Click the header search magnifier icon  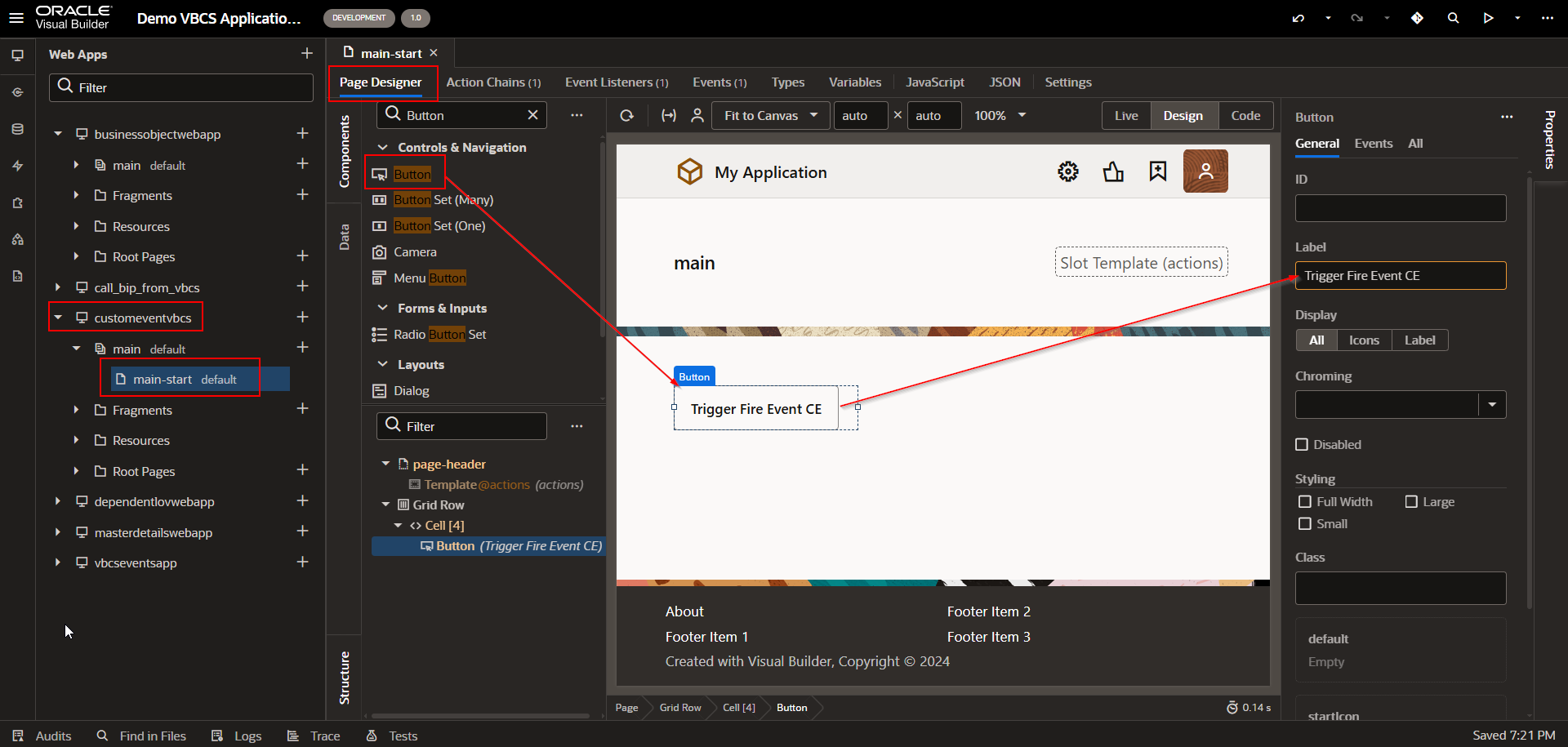click(x=1453, y=18)
